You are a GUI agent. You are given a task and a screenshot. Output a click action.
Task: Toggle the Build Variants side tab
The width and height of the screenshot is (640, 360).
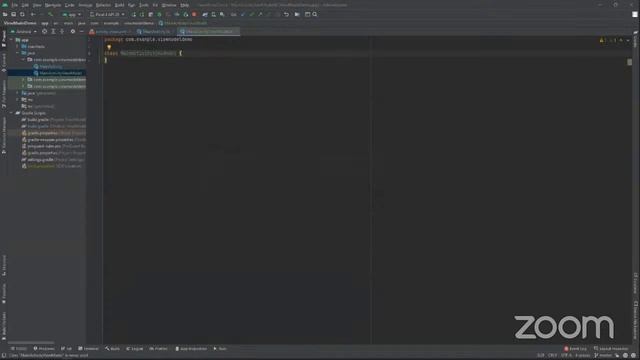point(4,326)
